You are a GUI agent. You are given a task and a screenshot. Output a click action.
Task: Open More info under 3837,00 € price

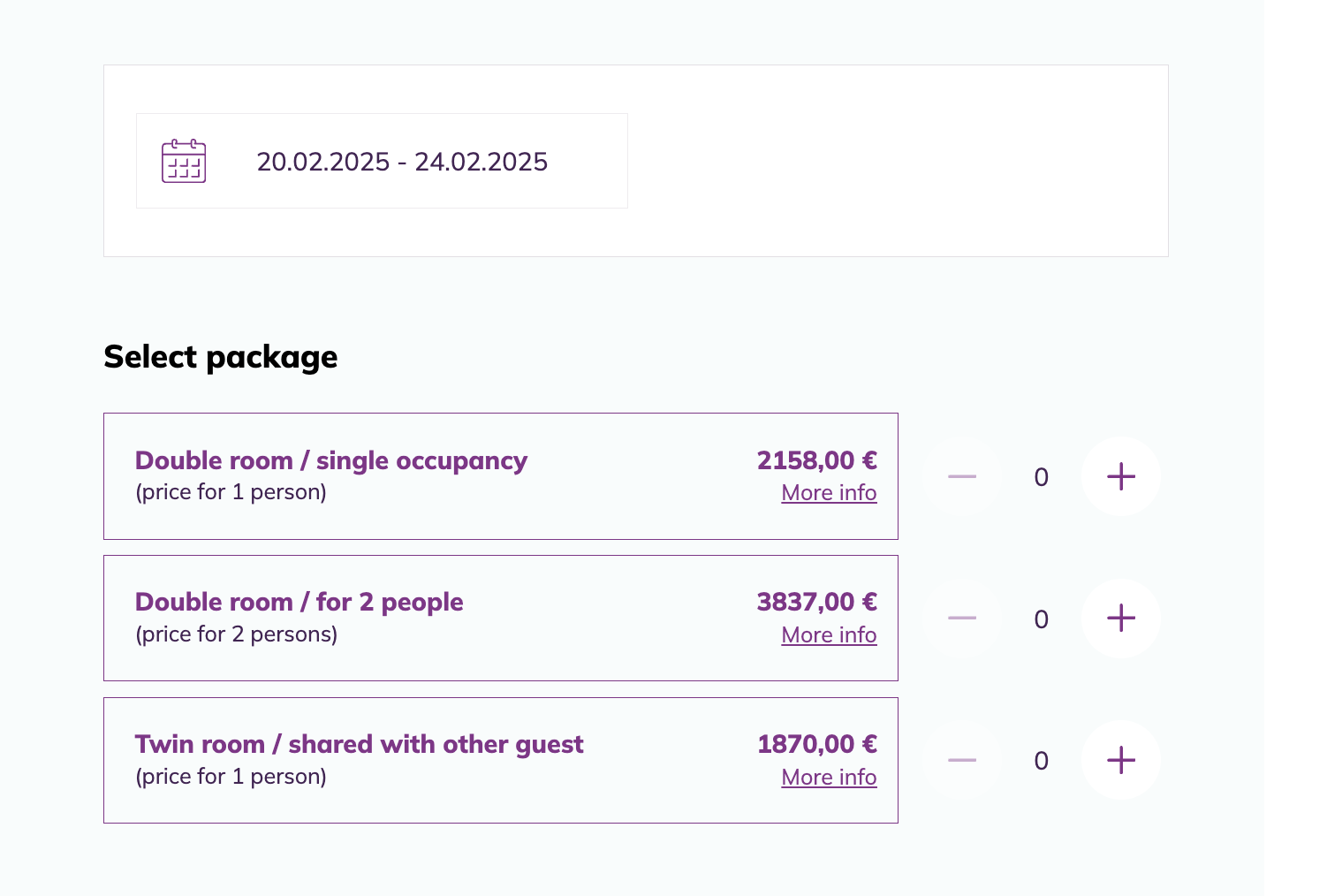[829, 635]
